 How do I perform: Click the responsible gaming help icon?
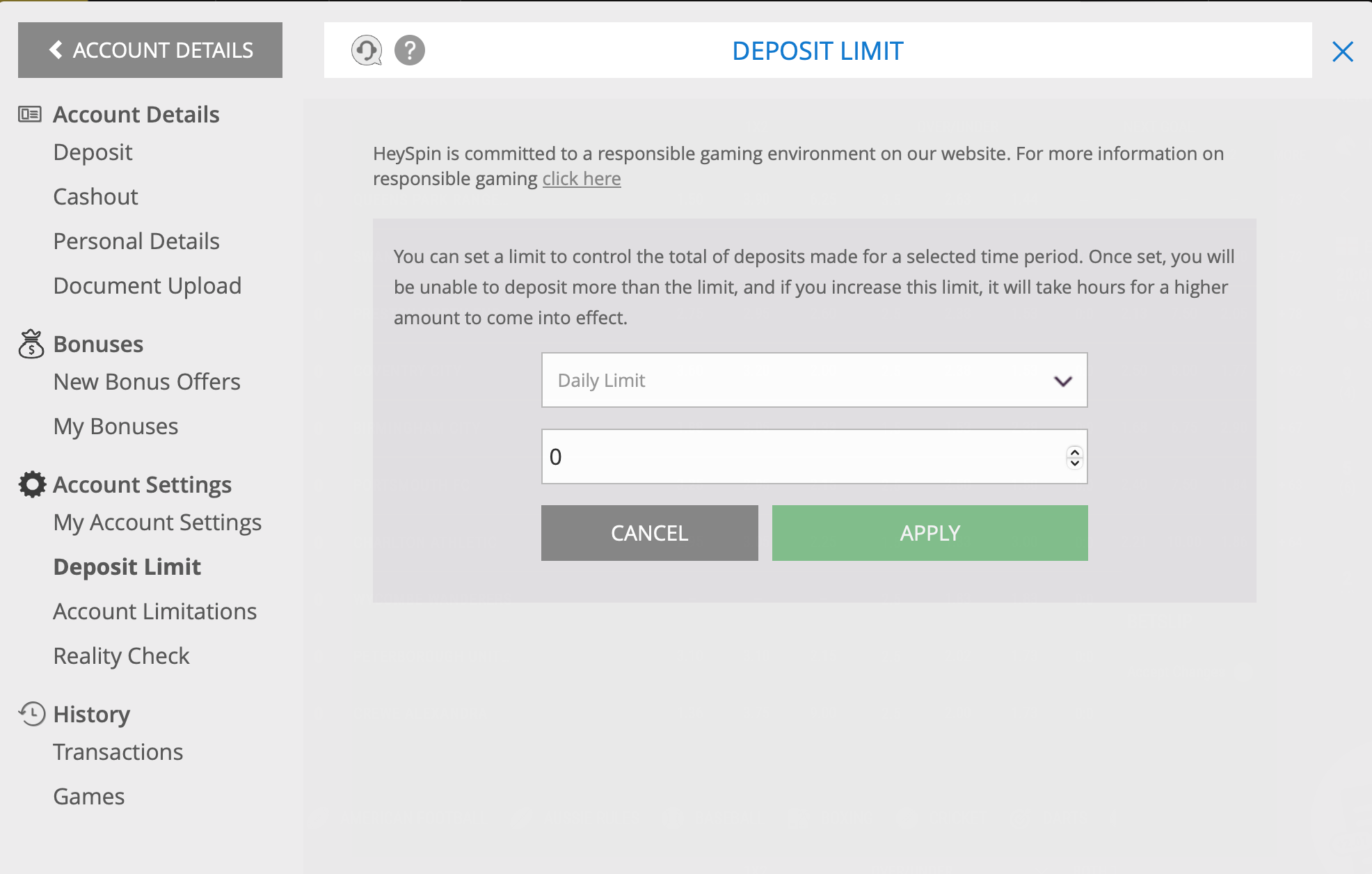click(x=409, y=49)
